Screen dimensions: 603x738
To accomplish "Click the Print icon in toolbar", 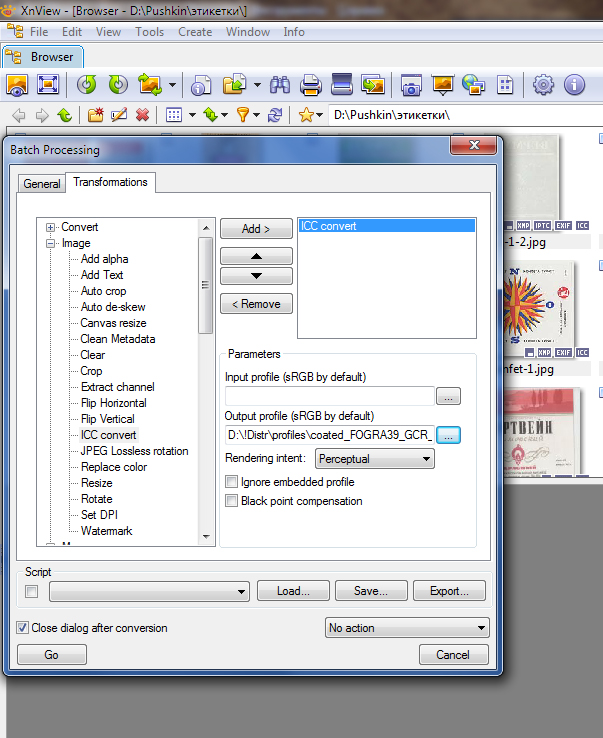I will pyautogui.click(x=311, y=85).
